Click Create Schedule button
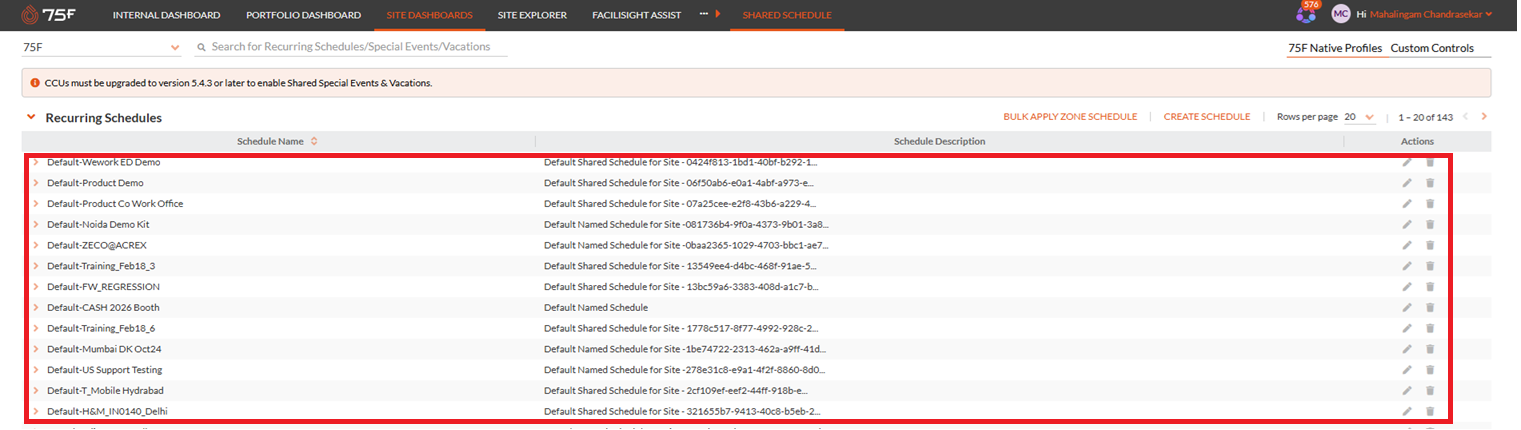The height and width of the screenshot is (430, 1521). [x=1207, y=117]
